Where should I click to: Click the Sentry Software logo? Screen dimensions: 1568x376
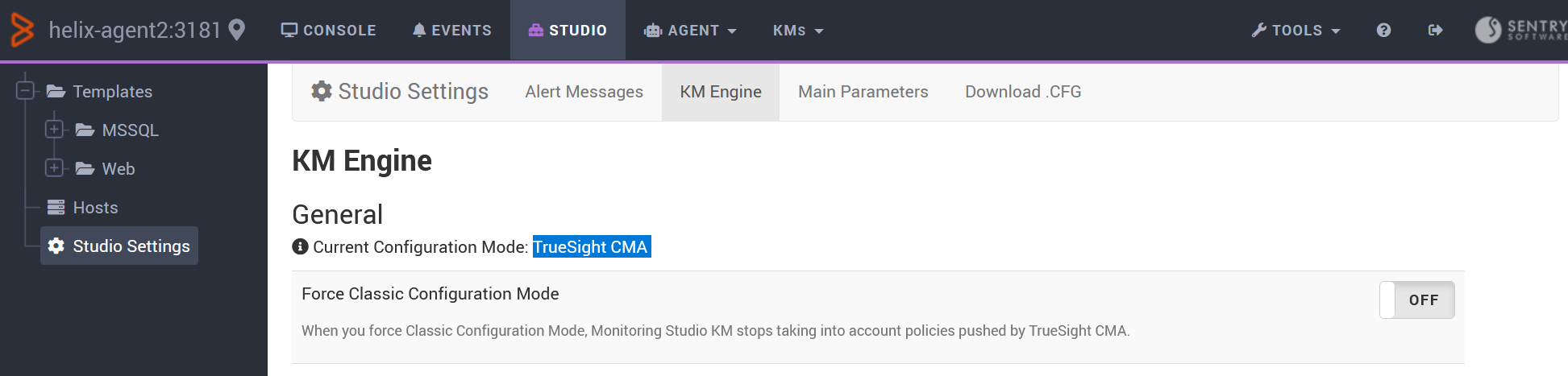point(1520,30)
